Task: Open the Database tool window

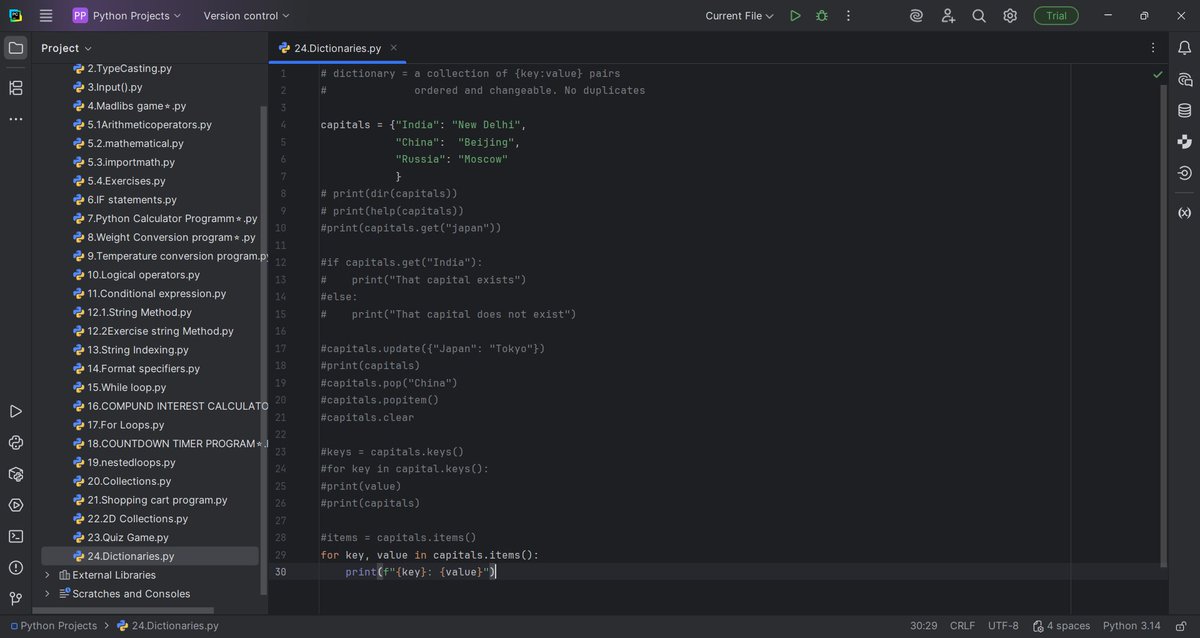Action: coord(1185,110)
